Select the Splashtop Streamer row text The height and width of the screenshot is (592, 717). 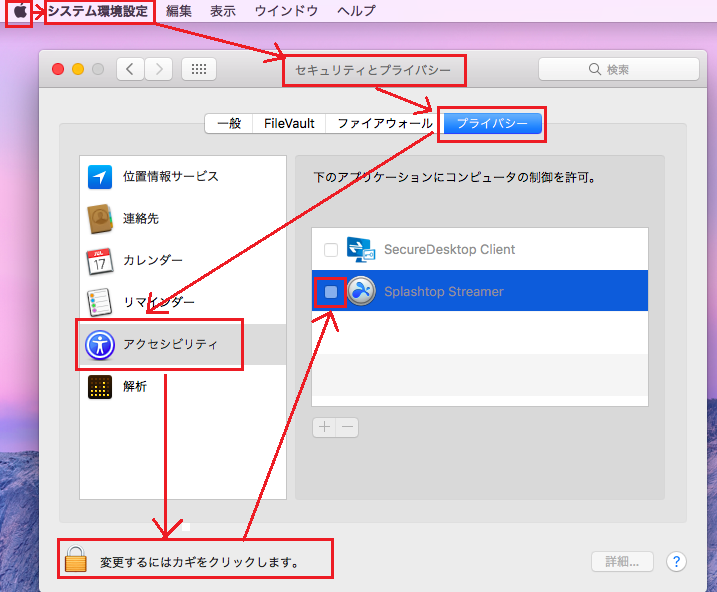[444, 292]
